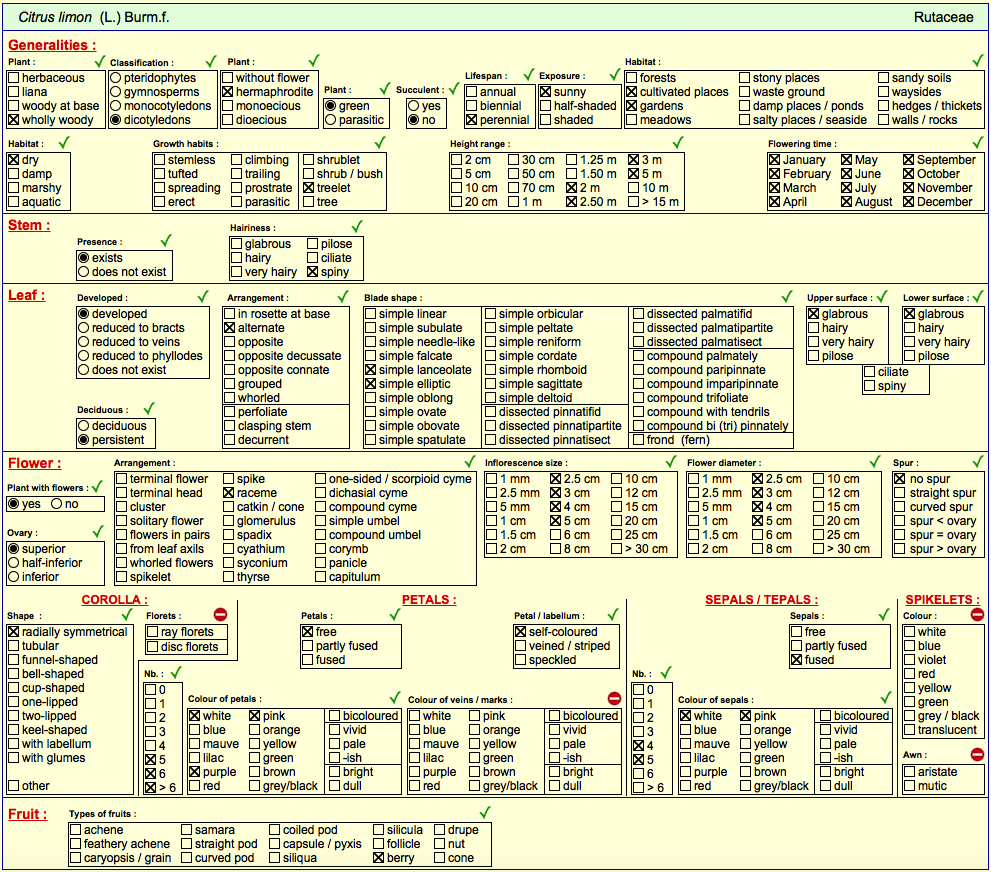Click the Flower section heading
The height and width of the screenshot is (872, 991).
[35, 463]
